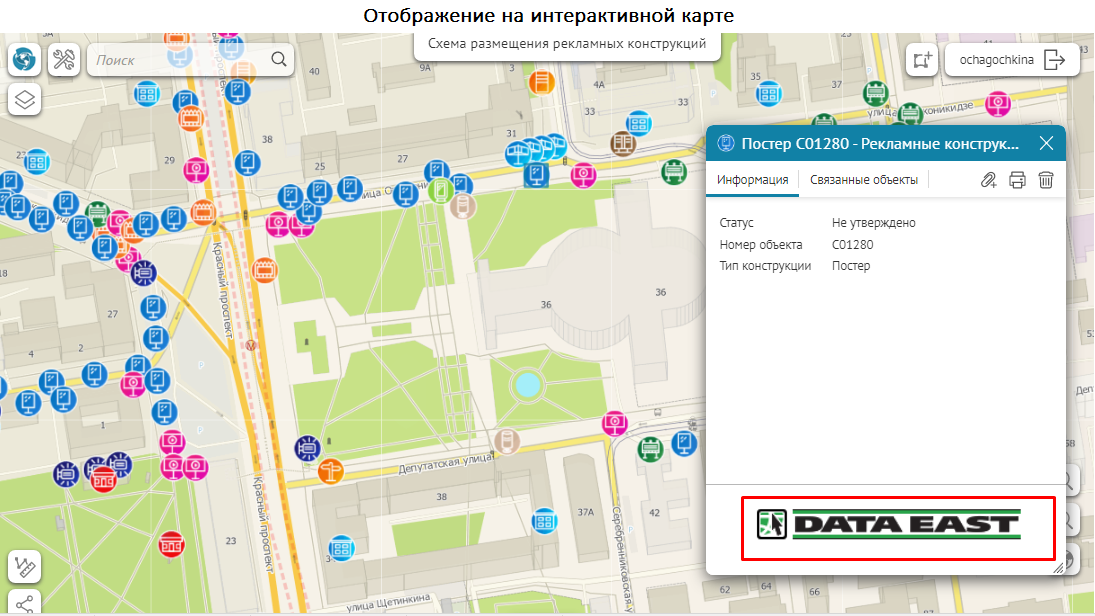
Task: Grab the panel resize handle corner
Action: tap(1057, 567)
